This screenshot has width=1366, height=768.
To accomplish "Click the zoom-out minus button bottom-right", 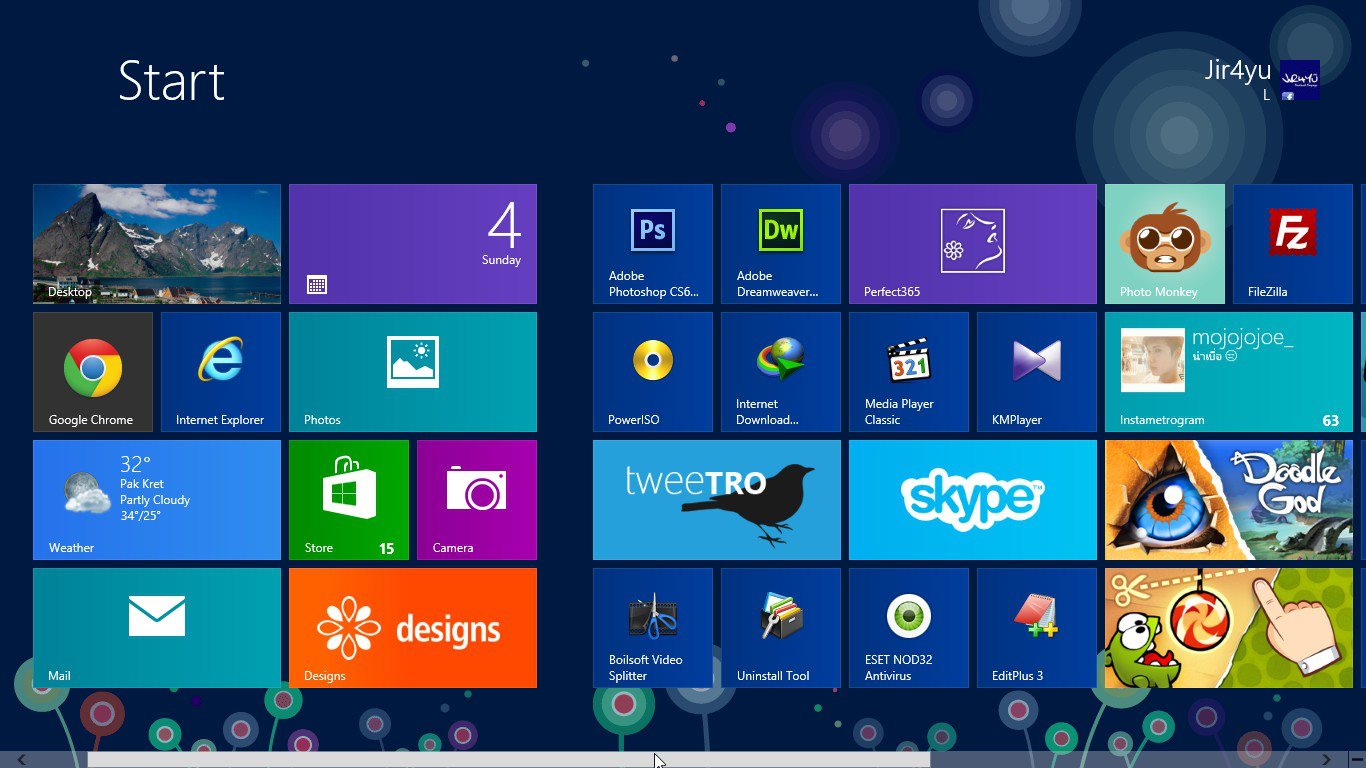I will (1355, 760).
